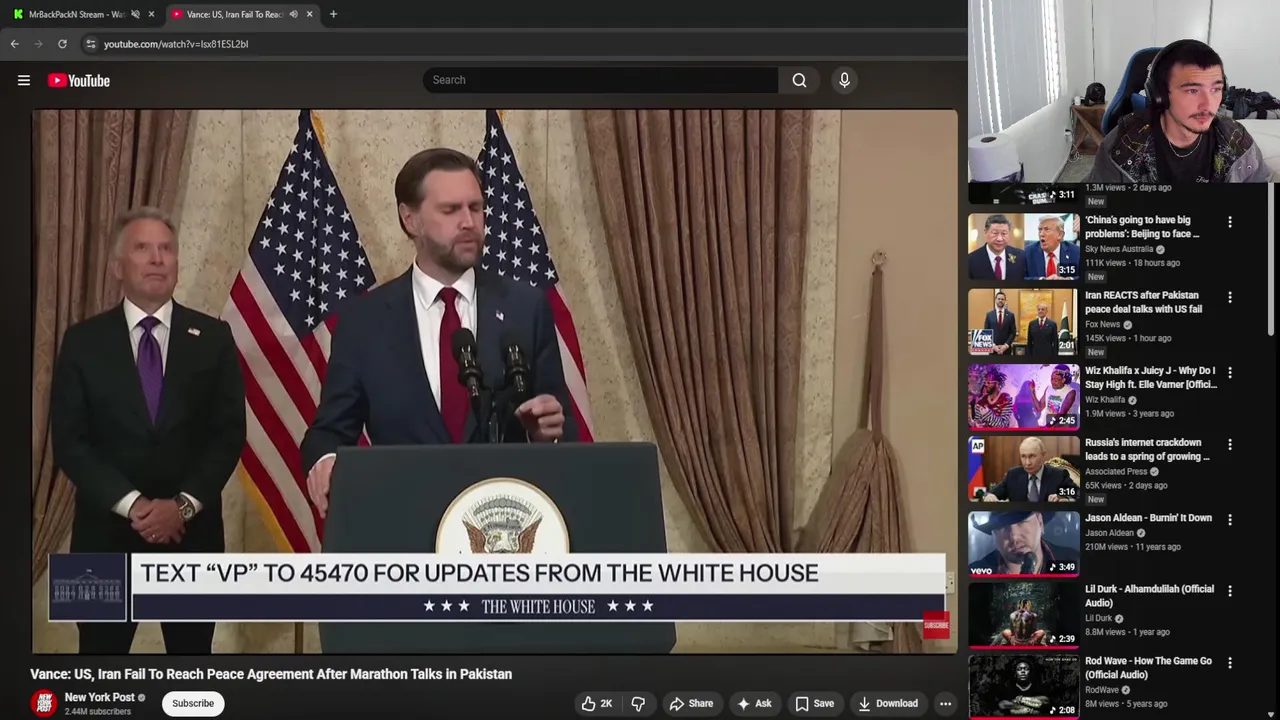Open the New York Post channel avatar
The image size is (1280, 720).
(x=44, y=703)
